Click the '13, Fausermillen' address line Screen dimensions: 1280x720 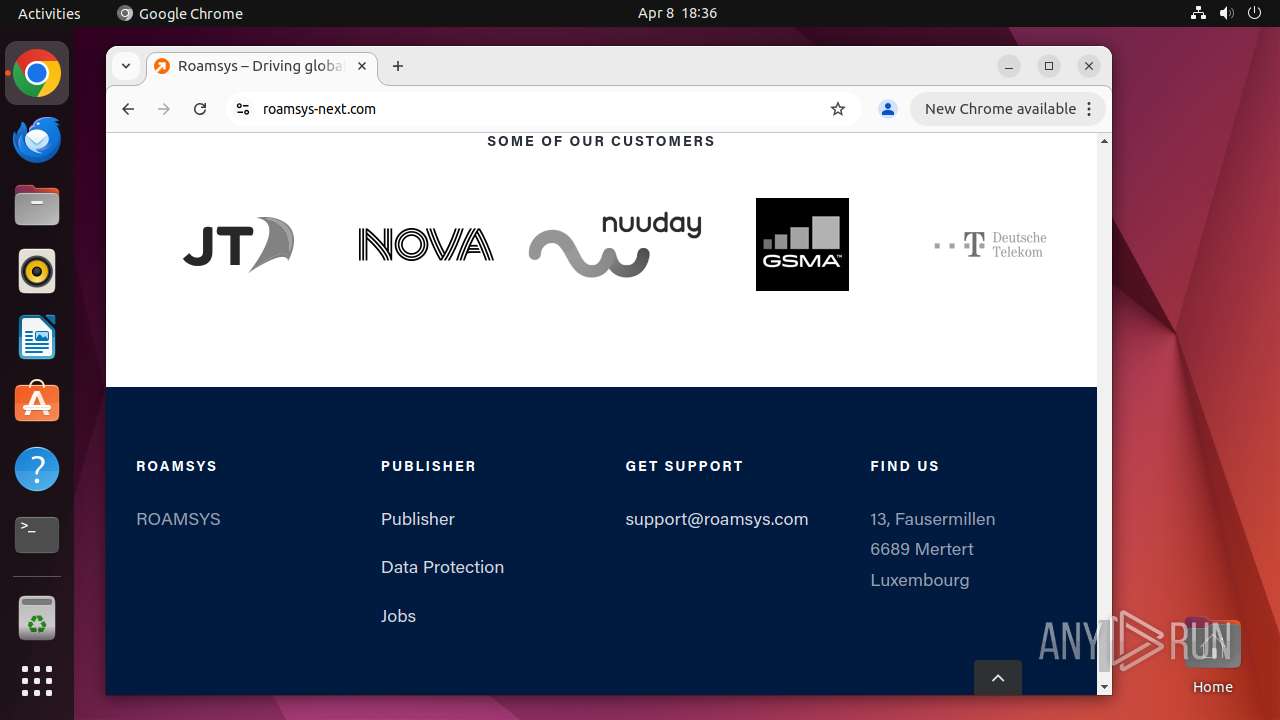933,519
